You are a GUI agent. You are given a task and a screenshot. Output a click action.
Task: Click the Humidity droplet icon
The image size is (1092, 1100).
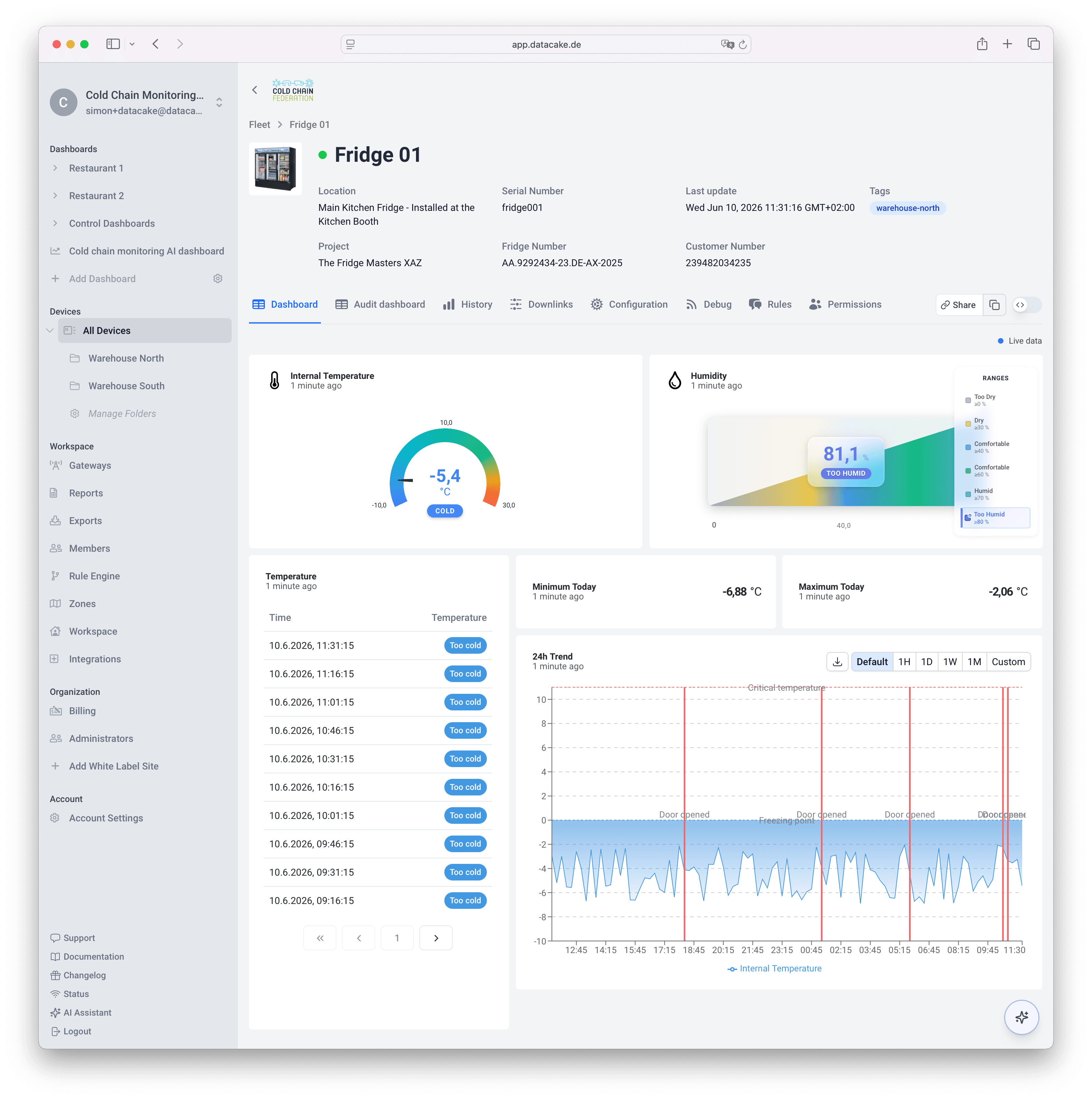tap(675, 380)
